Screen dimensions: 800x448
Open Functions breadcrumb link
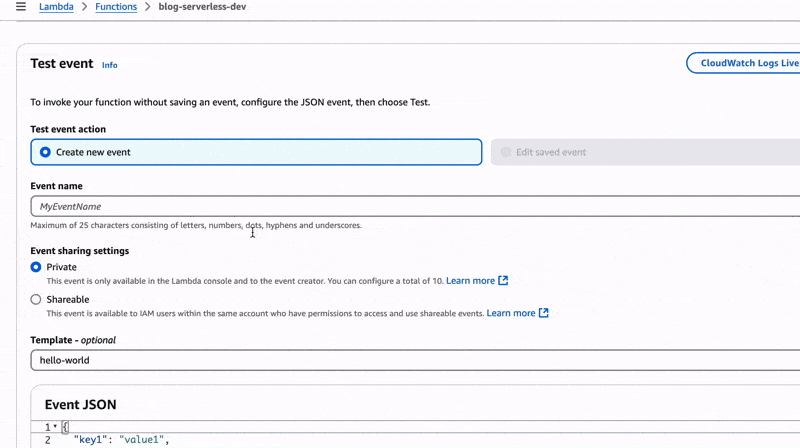coord(116,7)
